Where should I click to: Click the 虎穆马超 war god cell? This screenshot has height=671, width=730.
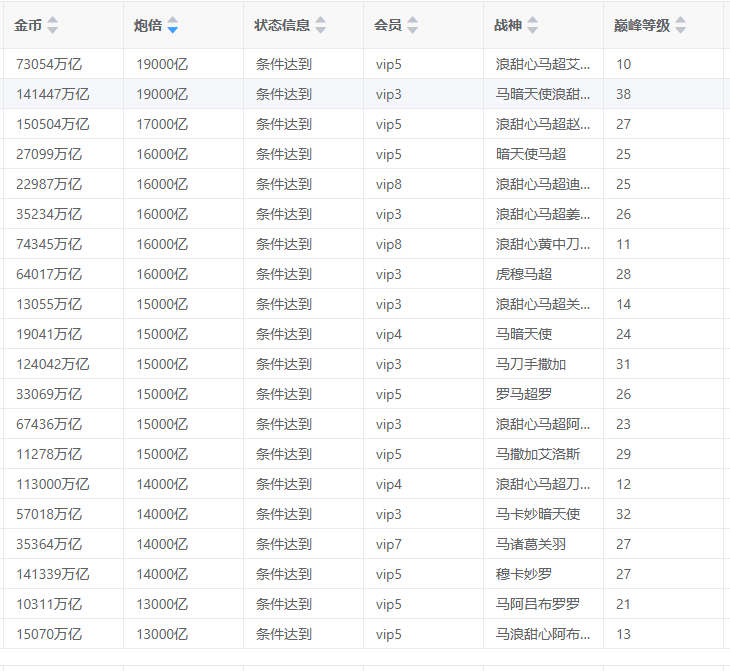point(524,274)
